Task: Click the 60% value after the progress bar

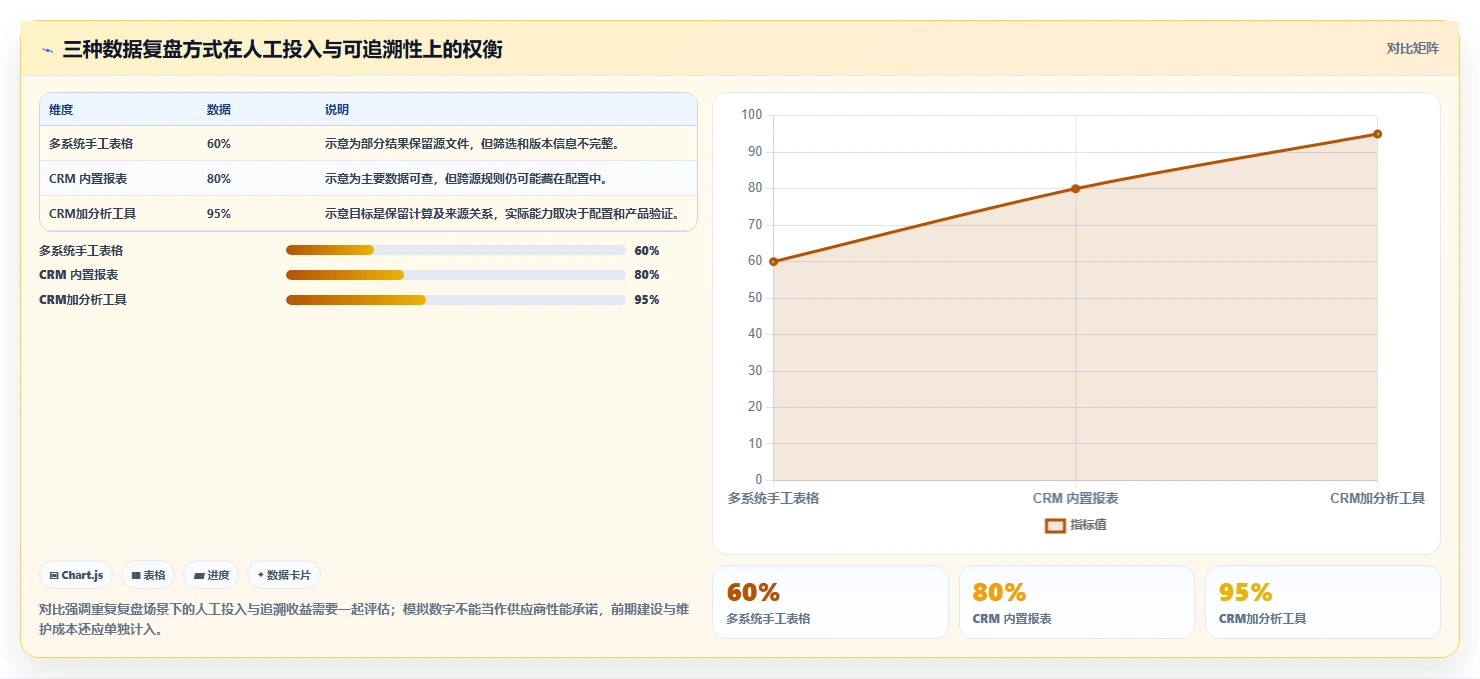Action: click(647, 250)
